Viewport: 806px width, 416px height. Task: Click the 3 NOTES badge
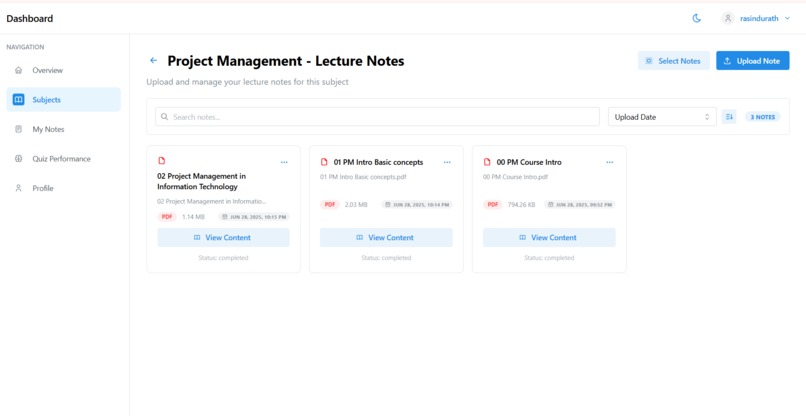762,117
